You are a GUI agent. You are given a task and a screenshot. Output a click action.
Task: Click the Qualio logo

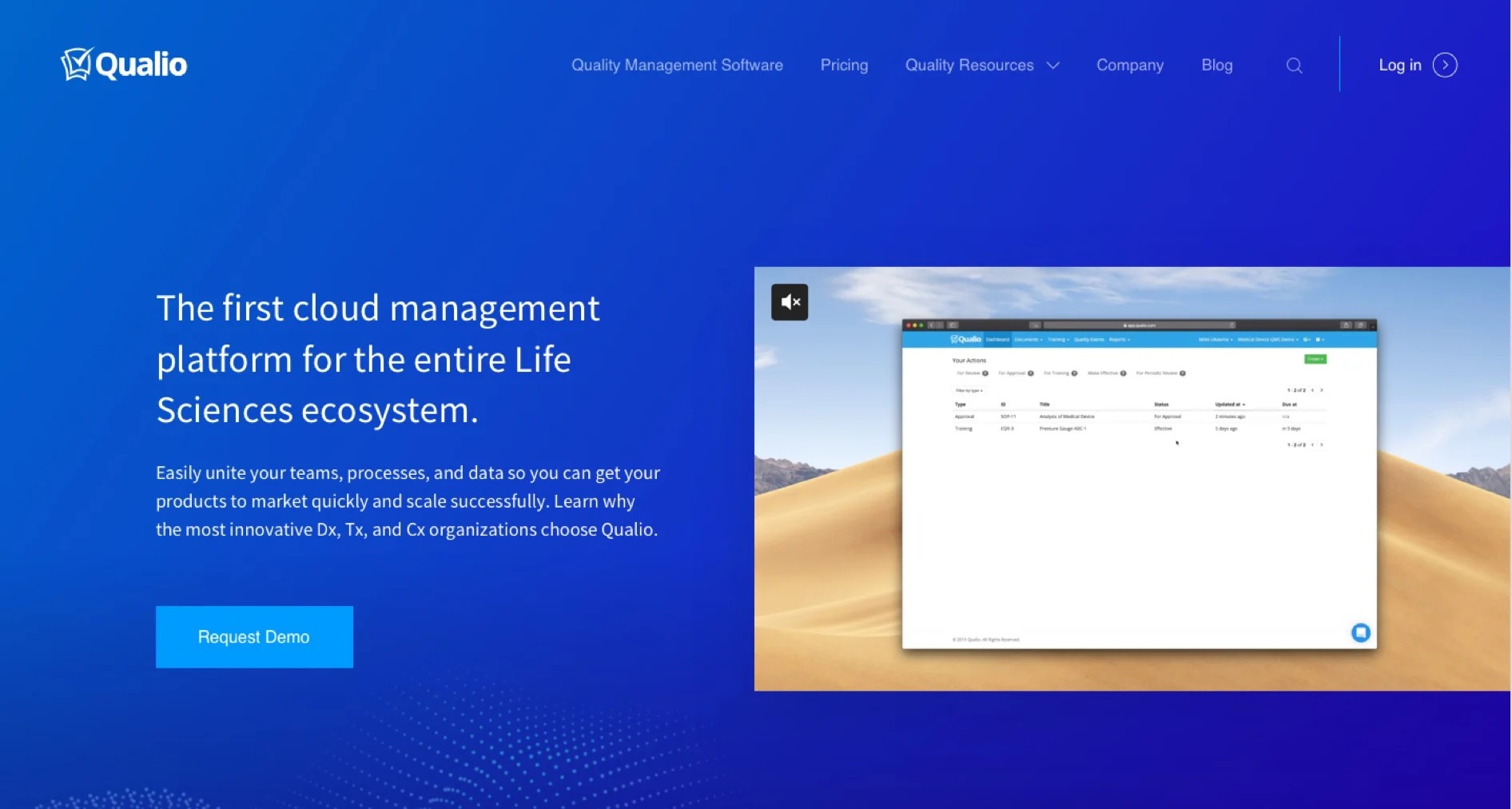tap(124, 64)
